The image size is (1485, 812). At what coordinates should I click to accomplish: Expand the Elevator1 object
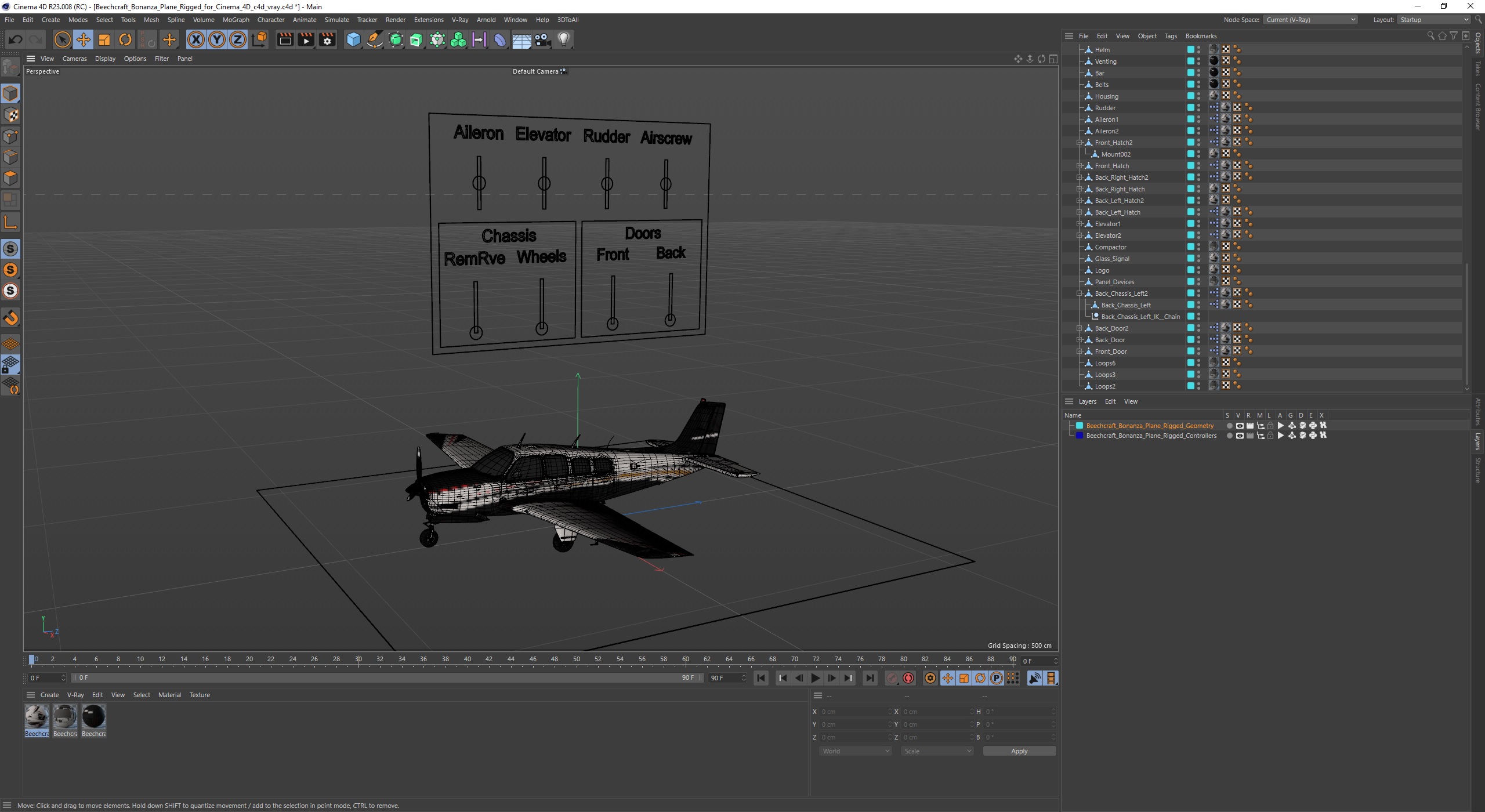[1080, 224]
